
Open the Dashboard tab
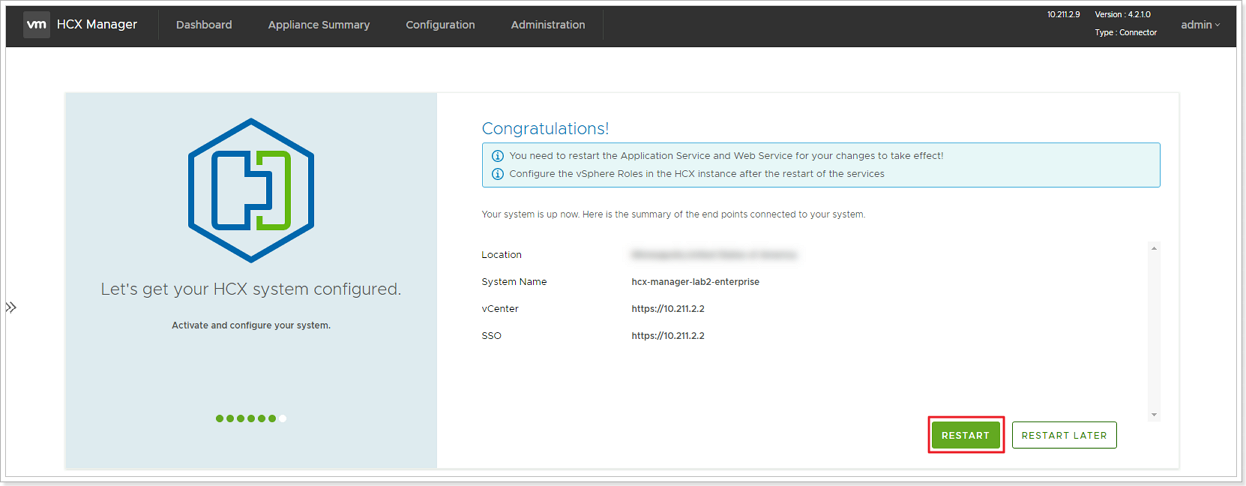(204, 25)
